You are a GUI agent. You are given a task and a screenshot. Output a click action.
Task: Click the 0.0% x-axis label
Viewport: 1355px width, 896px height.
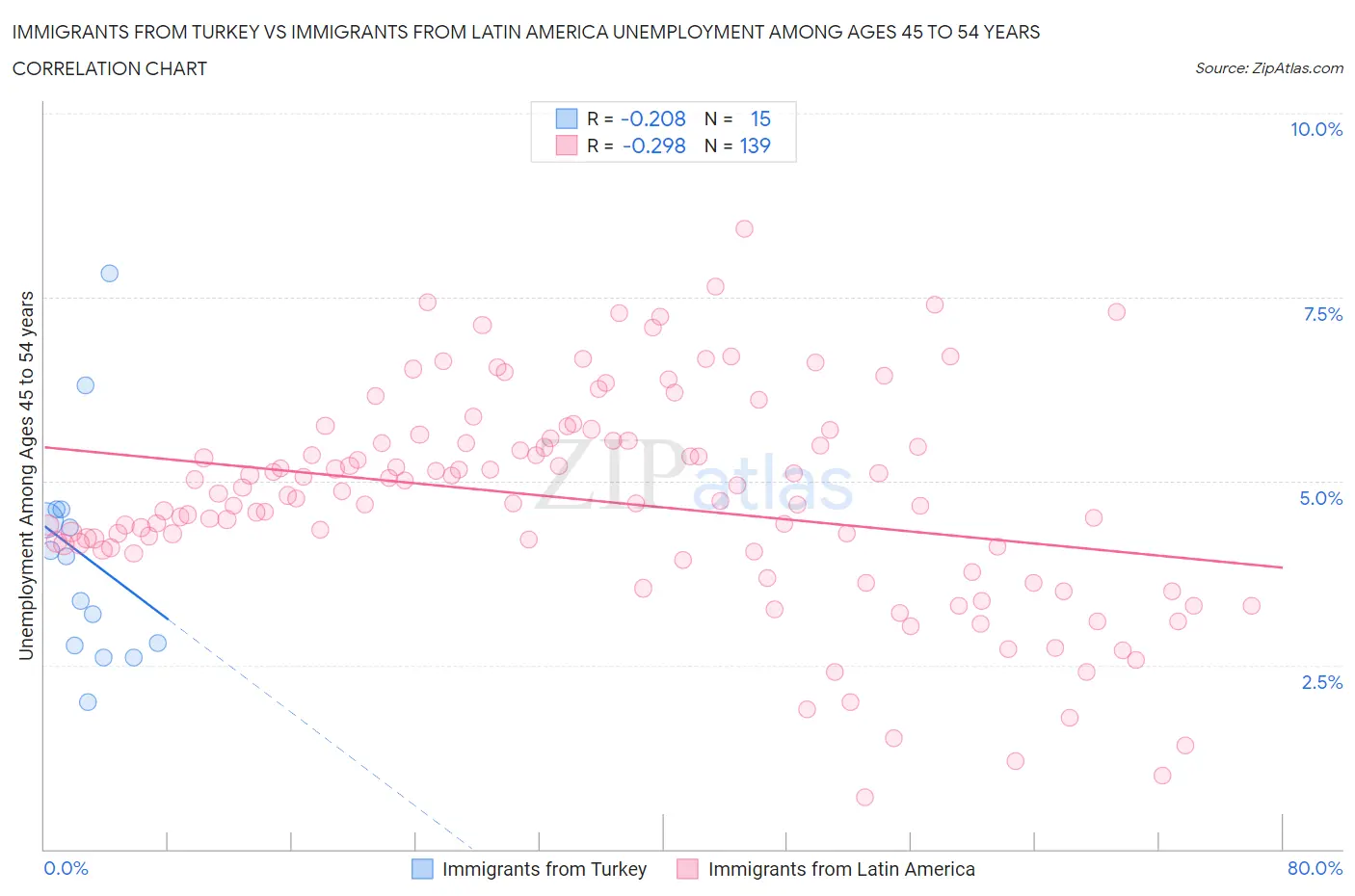tap(66, 869)
